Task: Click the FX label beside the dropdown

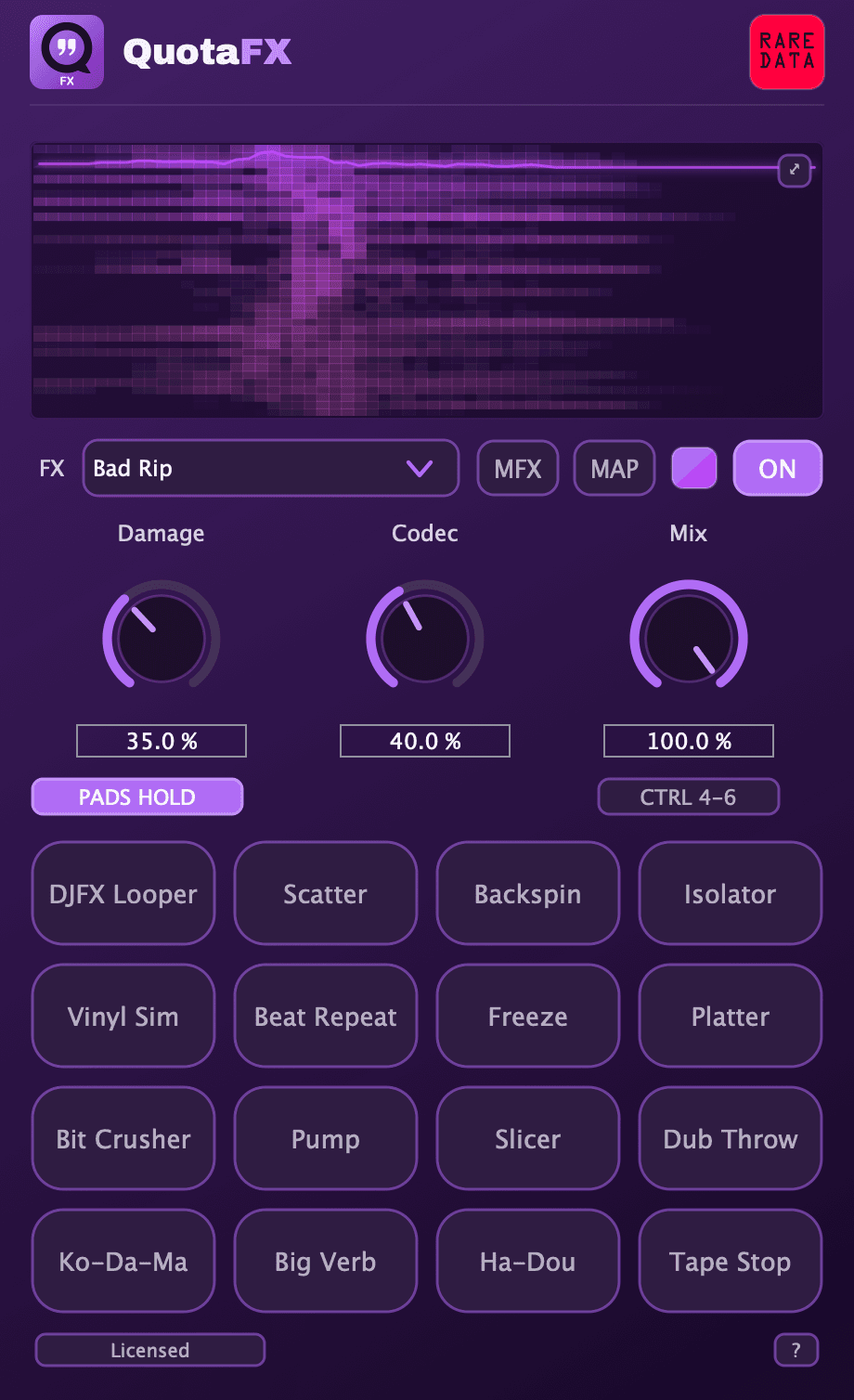Action: [52, 468]
